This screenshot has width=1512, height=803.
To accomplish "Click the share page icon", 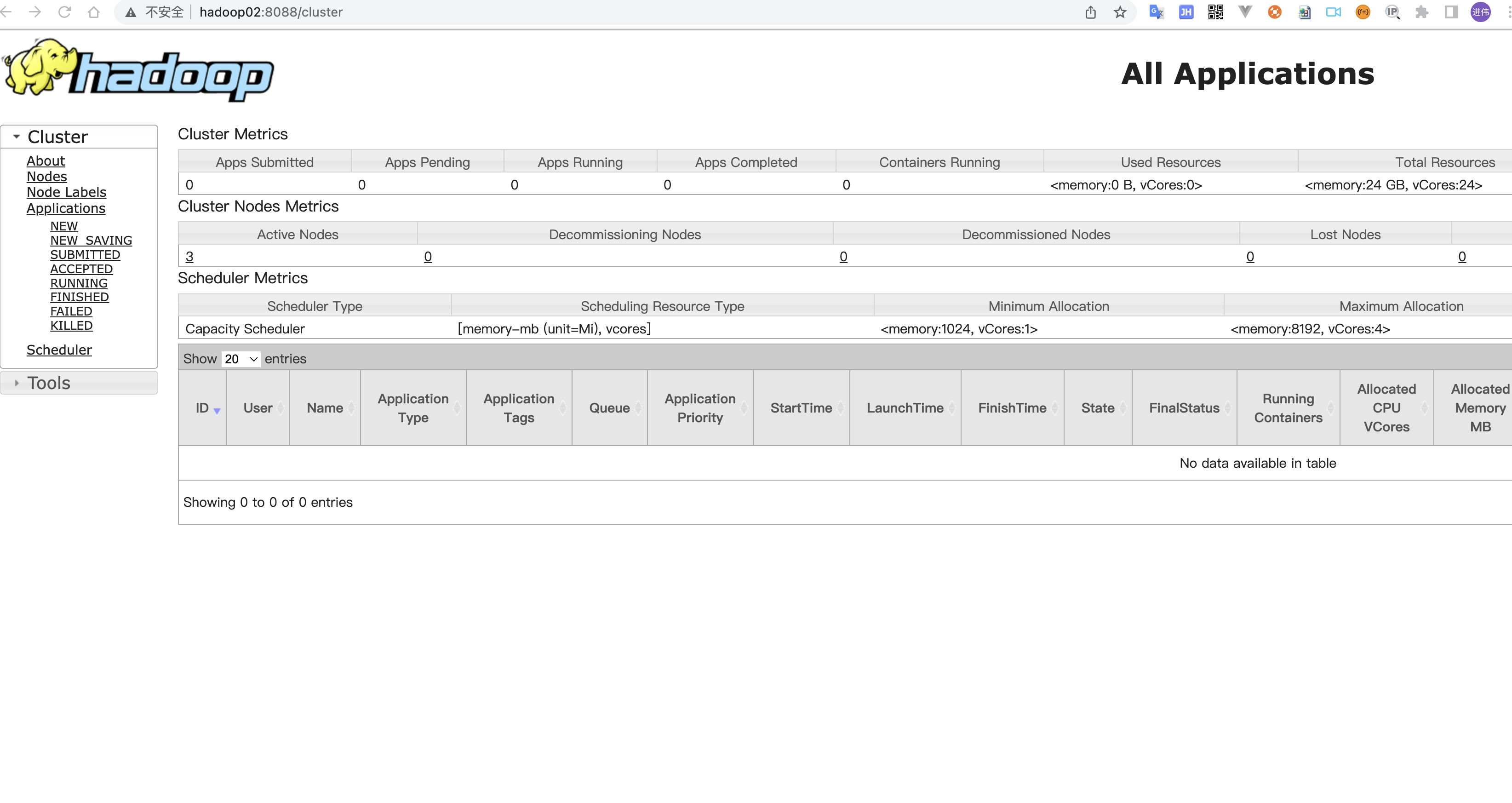I will (1091, 12).
